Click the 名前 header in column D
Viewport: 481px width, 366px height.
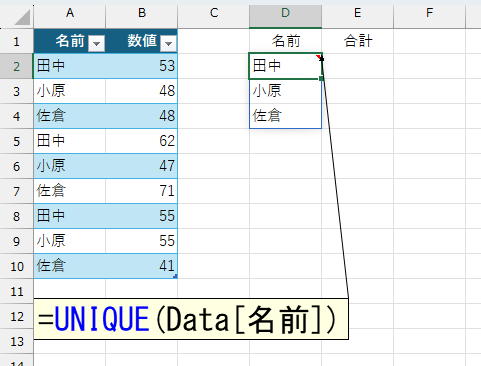pyautogui.click(x=285, y=41)
